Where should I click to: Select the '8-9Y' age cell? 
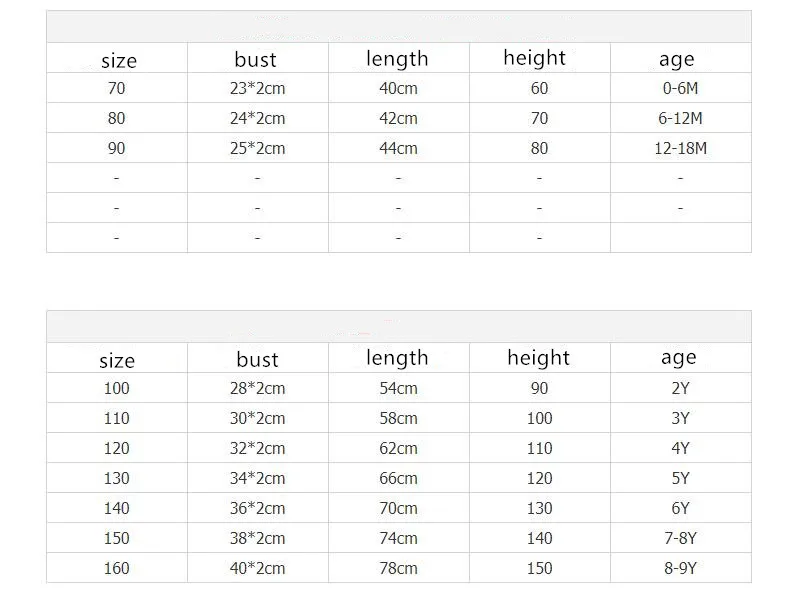click(x=680, y=568)
